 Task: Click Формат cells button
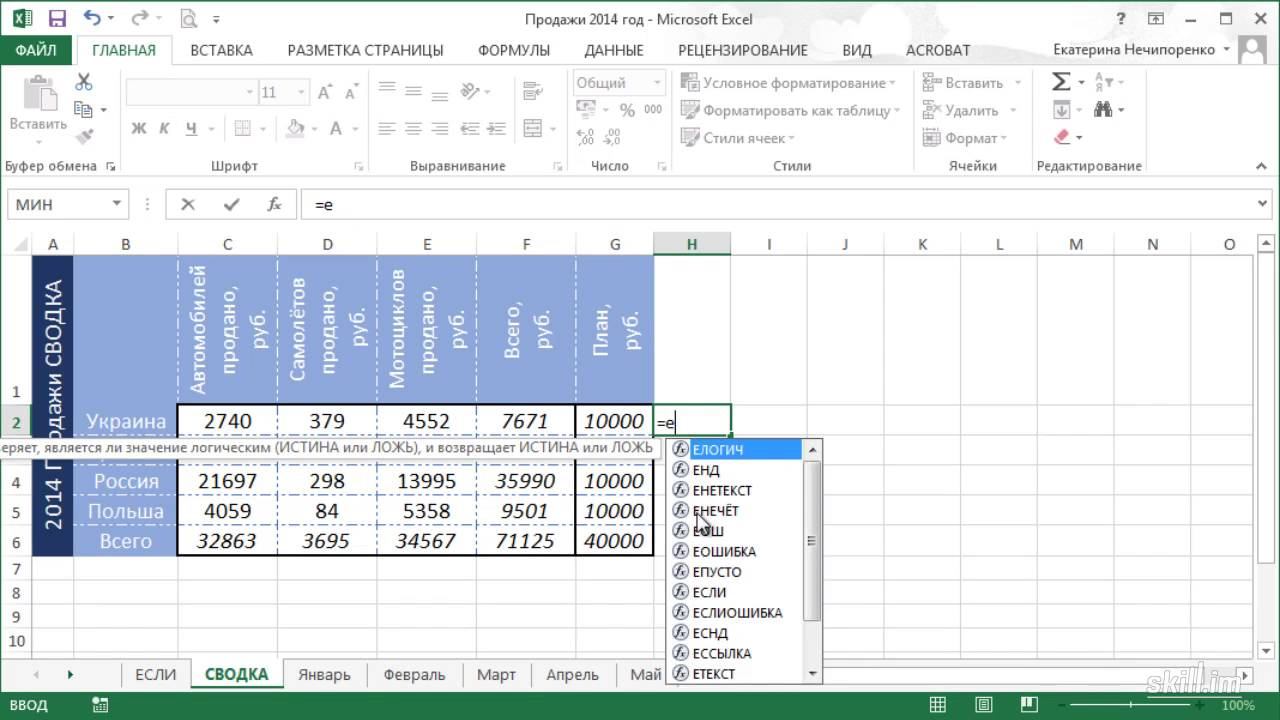click(964, 137)
